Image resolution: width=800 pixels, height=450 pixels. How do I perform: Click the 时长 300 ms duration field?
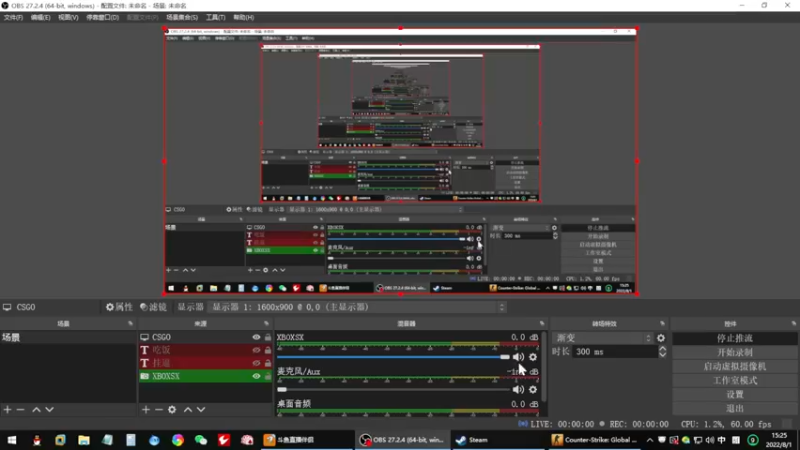click(615, 352)
